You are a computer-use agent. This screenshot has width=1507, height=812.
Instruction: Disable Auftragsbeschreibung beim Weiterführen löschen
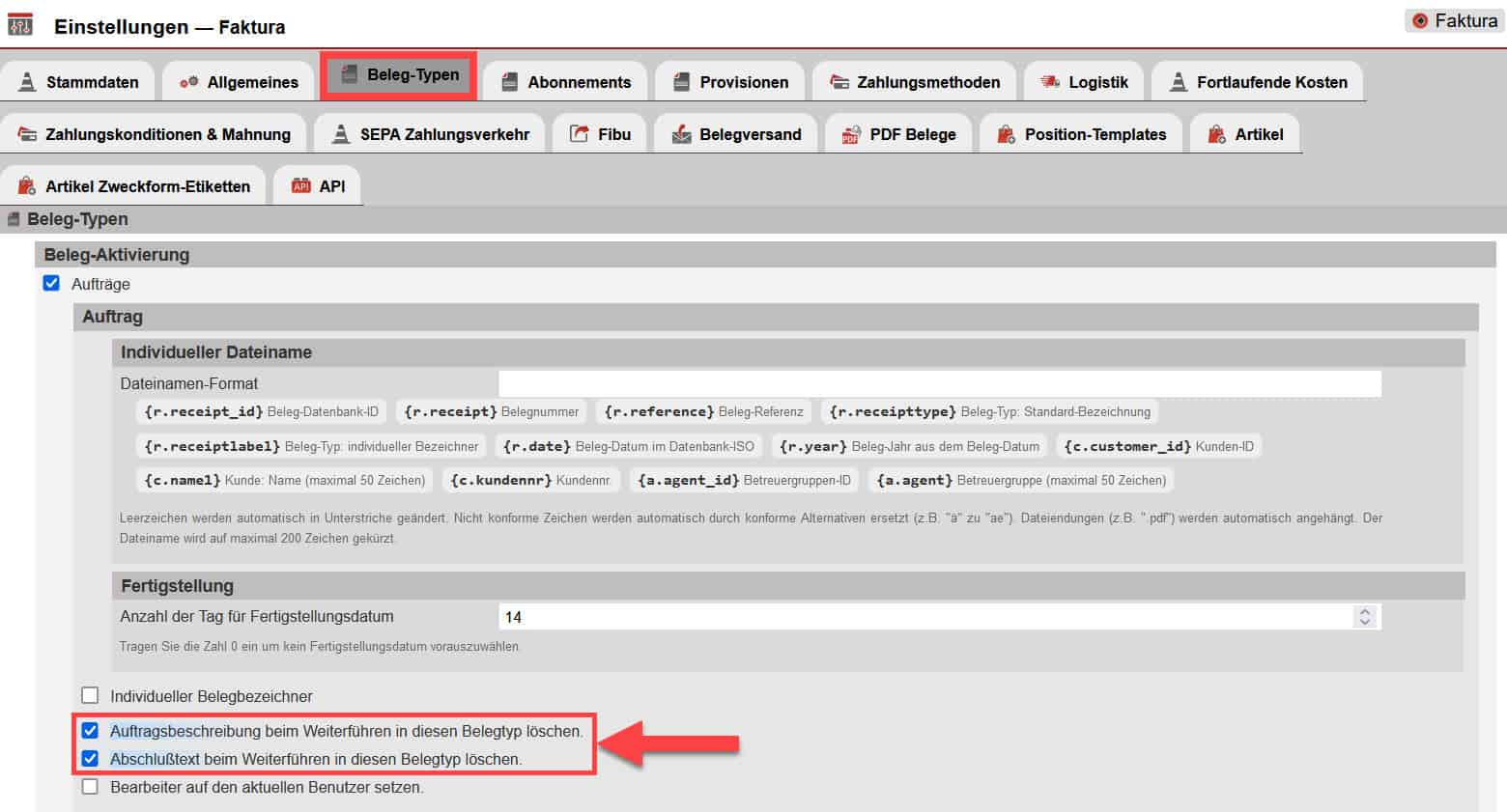(90, 730)
